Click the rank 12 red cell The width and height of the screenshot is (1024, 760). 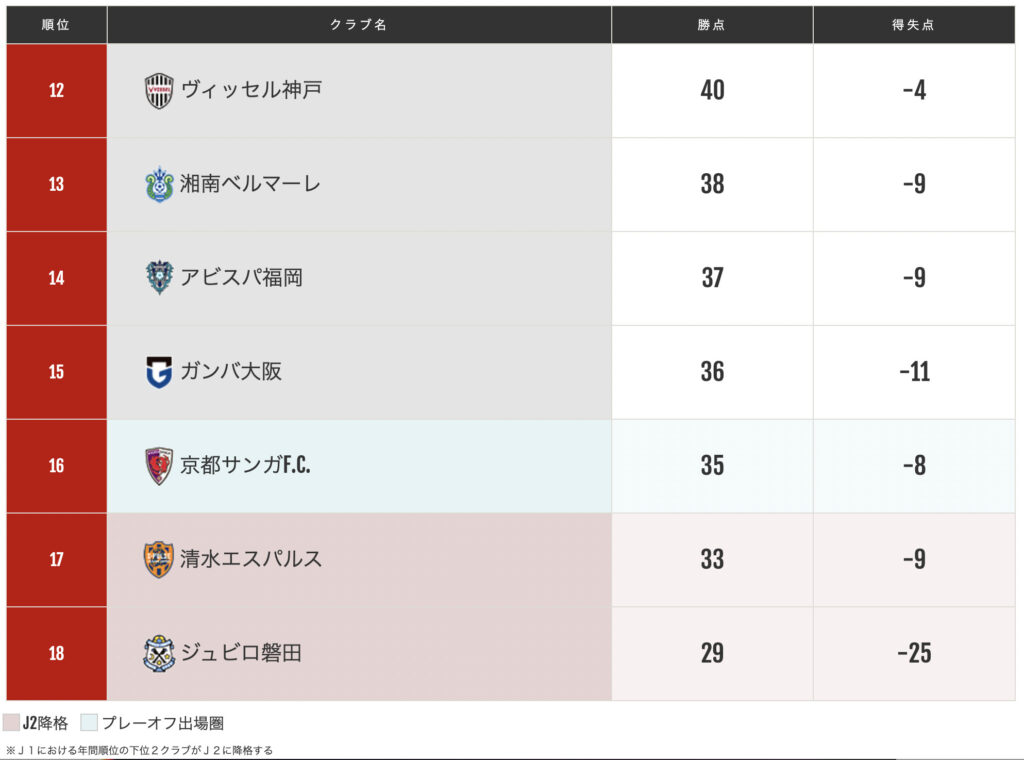point(56,90)
